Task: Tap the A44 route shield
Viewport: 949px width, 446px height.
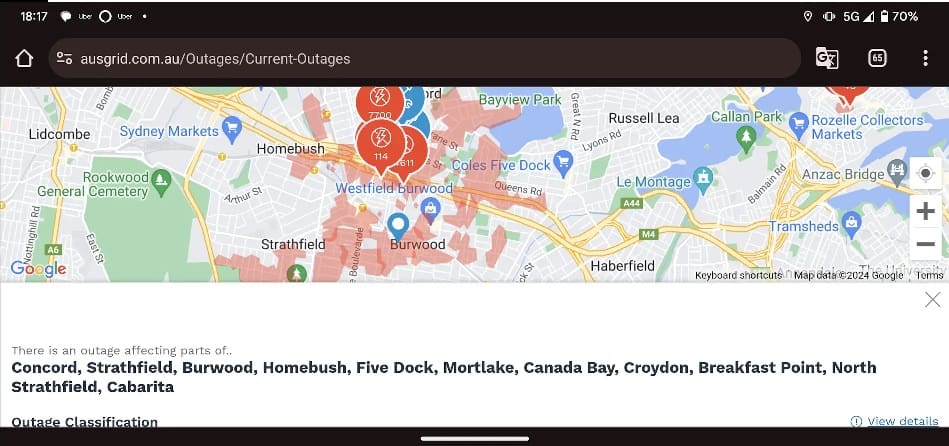Action: 632,203
